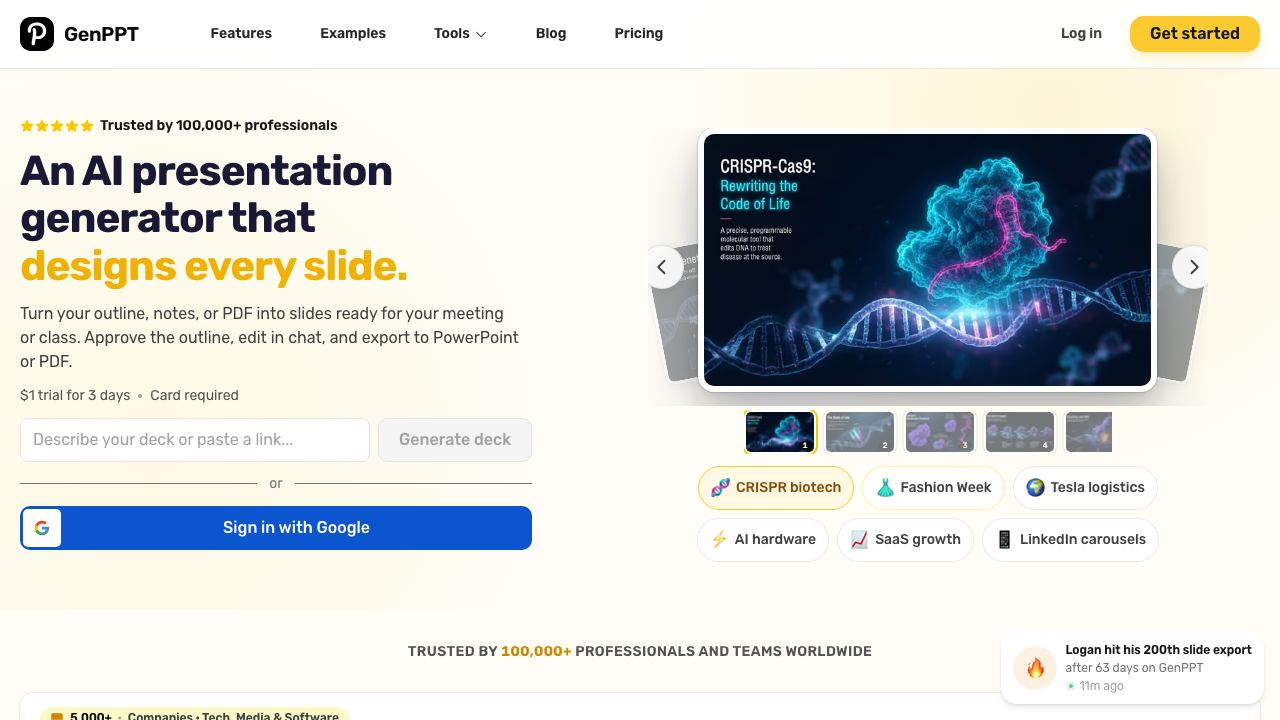Click the fire icon in export notification

1035,668
